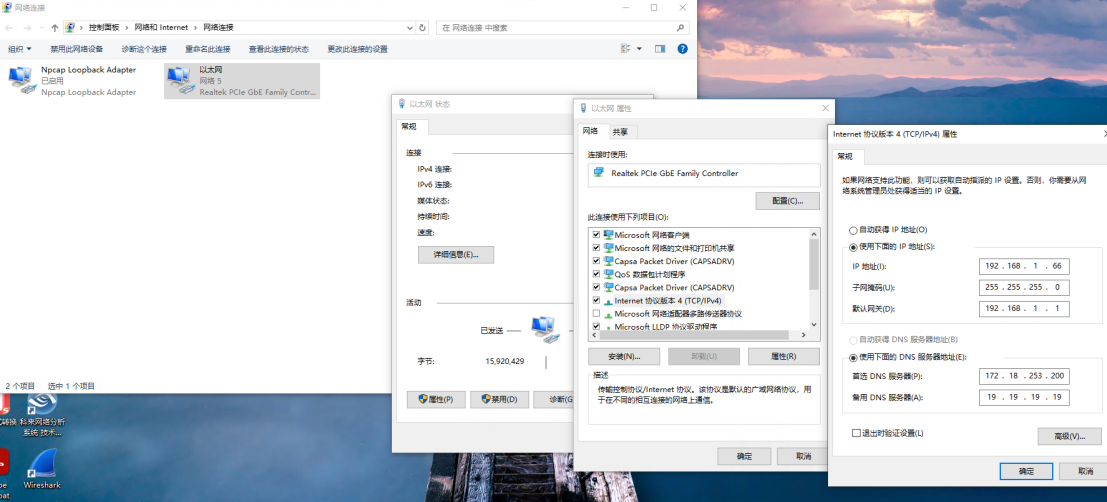Image resolution: width=1107 pixels, height=502 pixels.
Task: Click 属性(P) button in 以太网 状态
Action: coord(436,399)
